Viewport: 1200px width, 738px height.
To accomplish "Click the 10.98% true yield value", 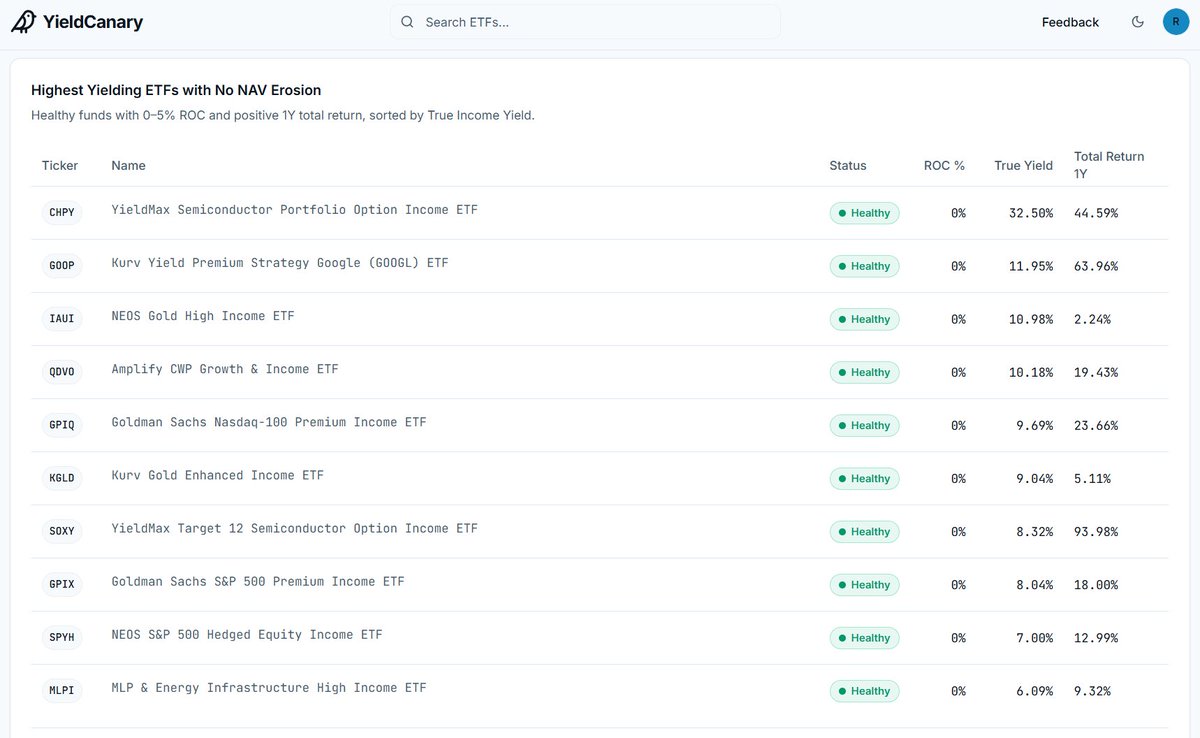I will coord(1031,319).
